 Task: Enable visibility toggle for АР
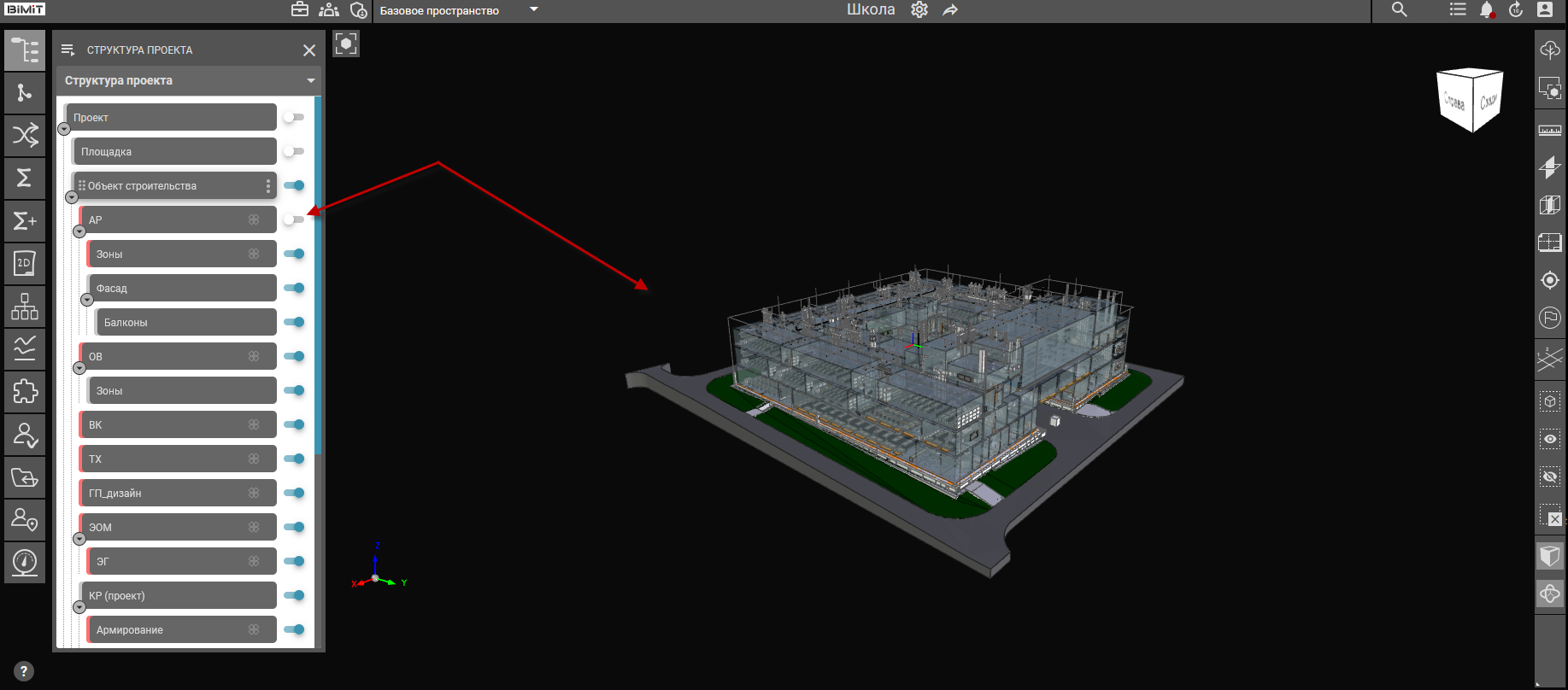(x=294, y=219)
